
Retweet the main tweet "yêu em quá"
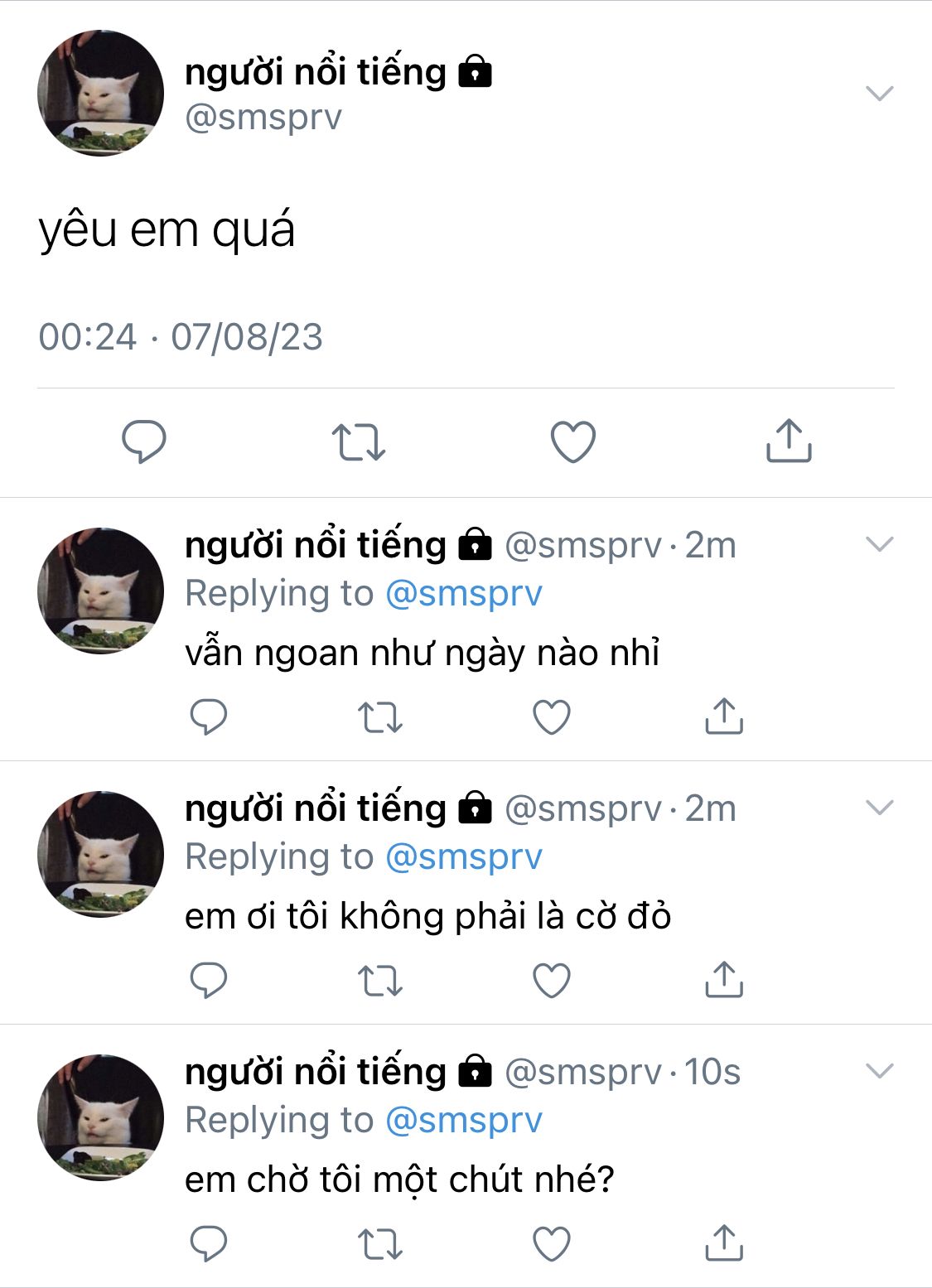359,441
